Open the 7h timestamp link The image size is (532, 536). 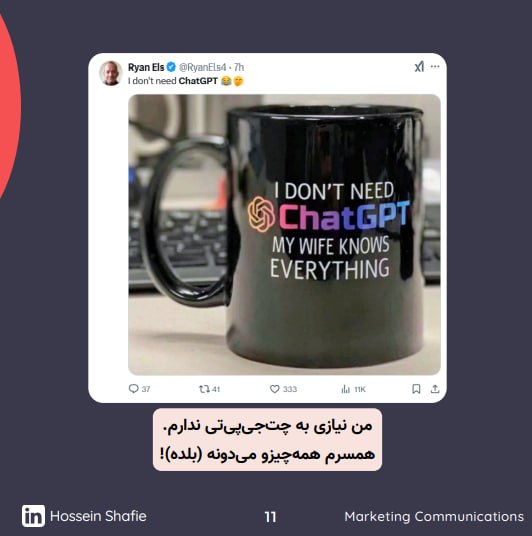[x=239, y=67]
